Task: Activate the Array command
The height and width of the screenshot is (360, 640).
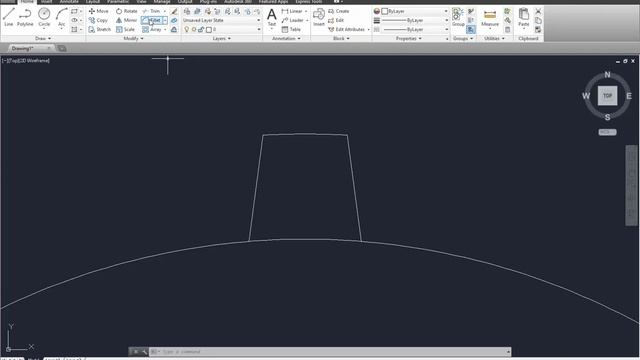Action: coord(152,29)
